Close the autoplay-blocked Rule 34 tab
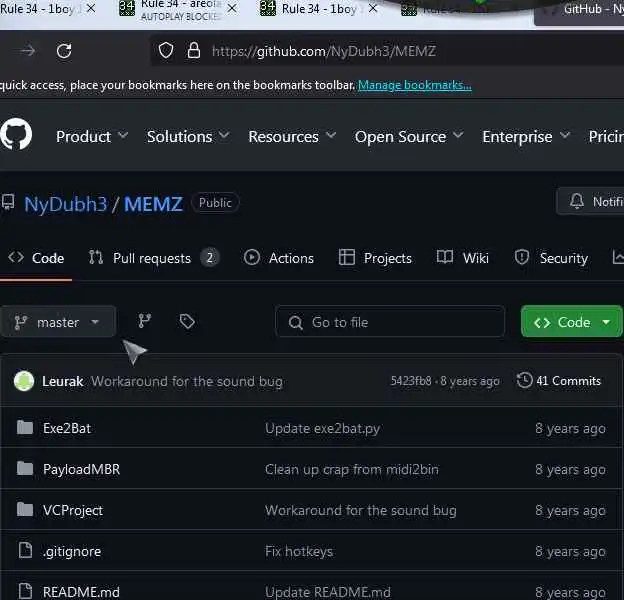Image resolution: width=624 pixels, height=600 pixels. click(x=232, y=8)
